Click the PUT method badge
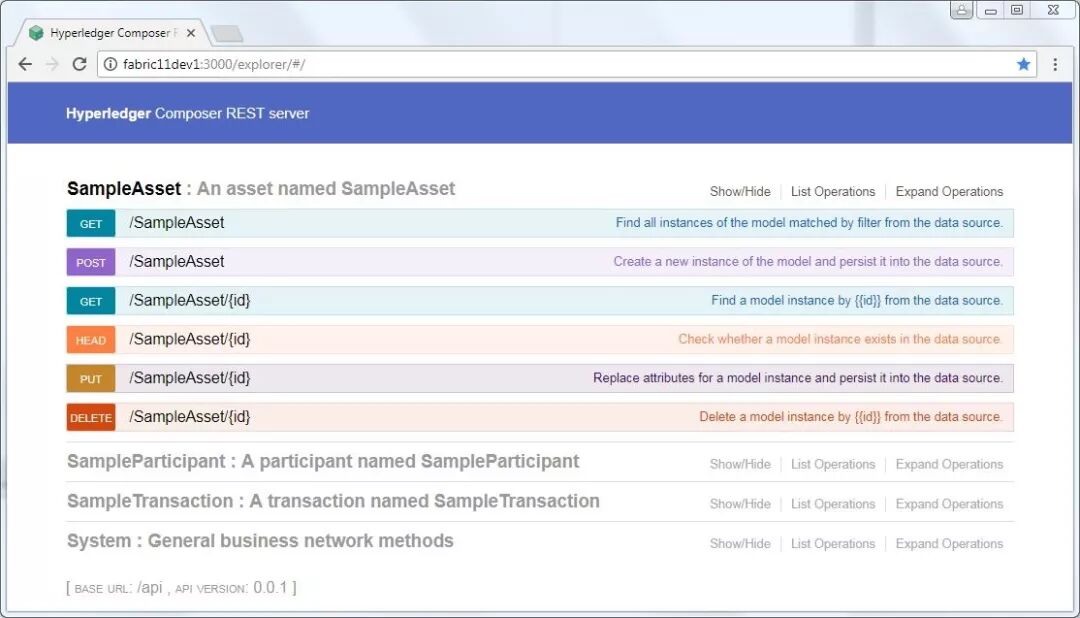 91,378
